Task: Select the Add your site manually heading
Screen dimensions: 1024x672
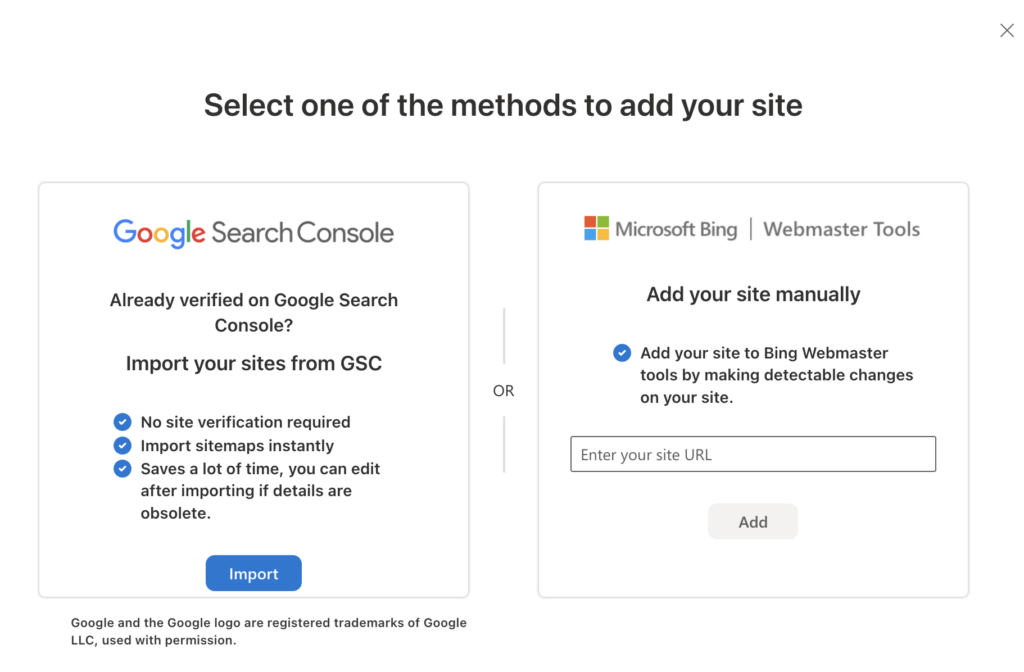Action: 753,294
